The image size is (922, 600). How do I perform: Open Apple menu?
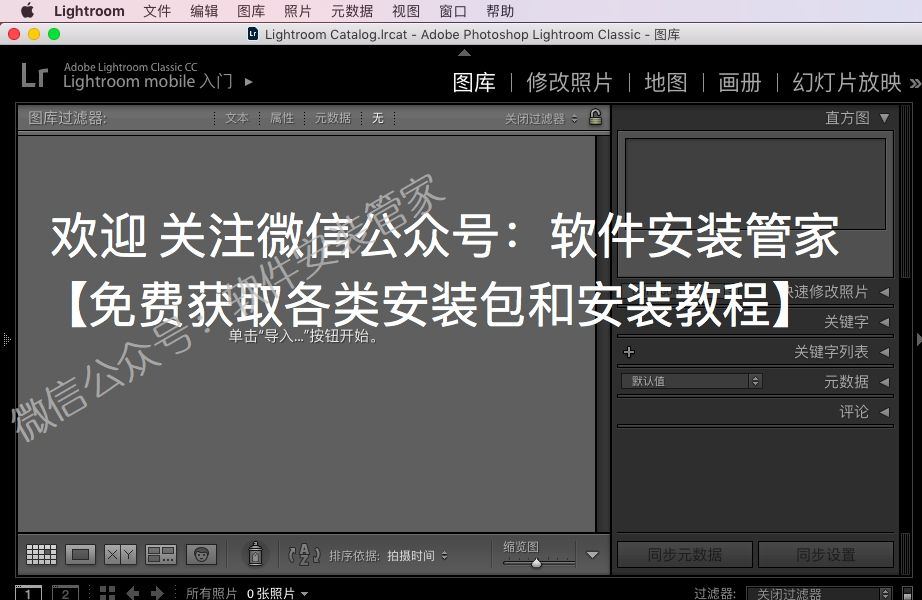(27, 11)
